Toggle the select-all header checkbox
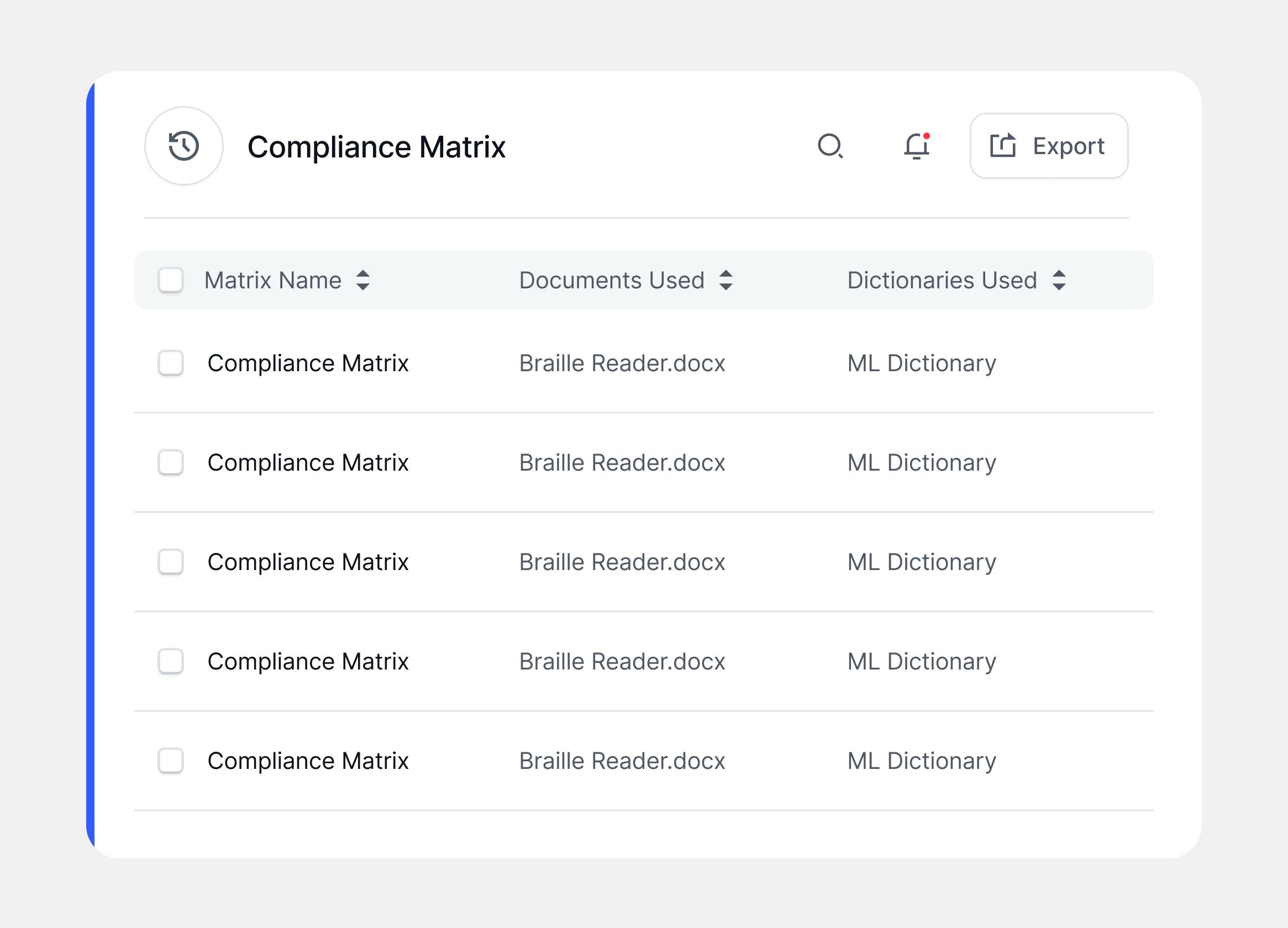This screenshot has height=928, width=1288. (x=170, y=280)
